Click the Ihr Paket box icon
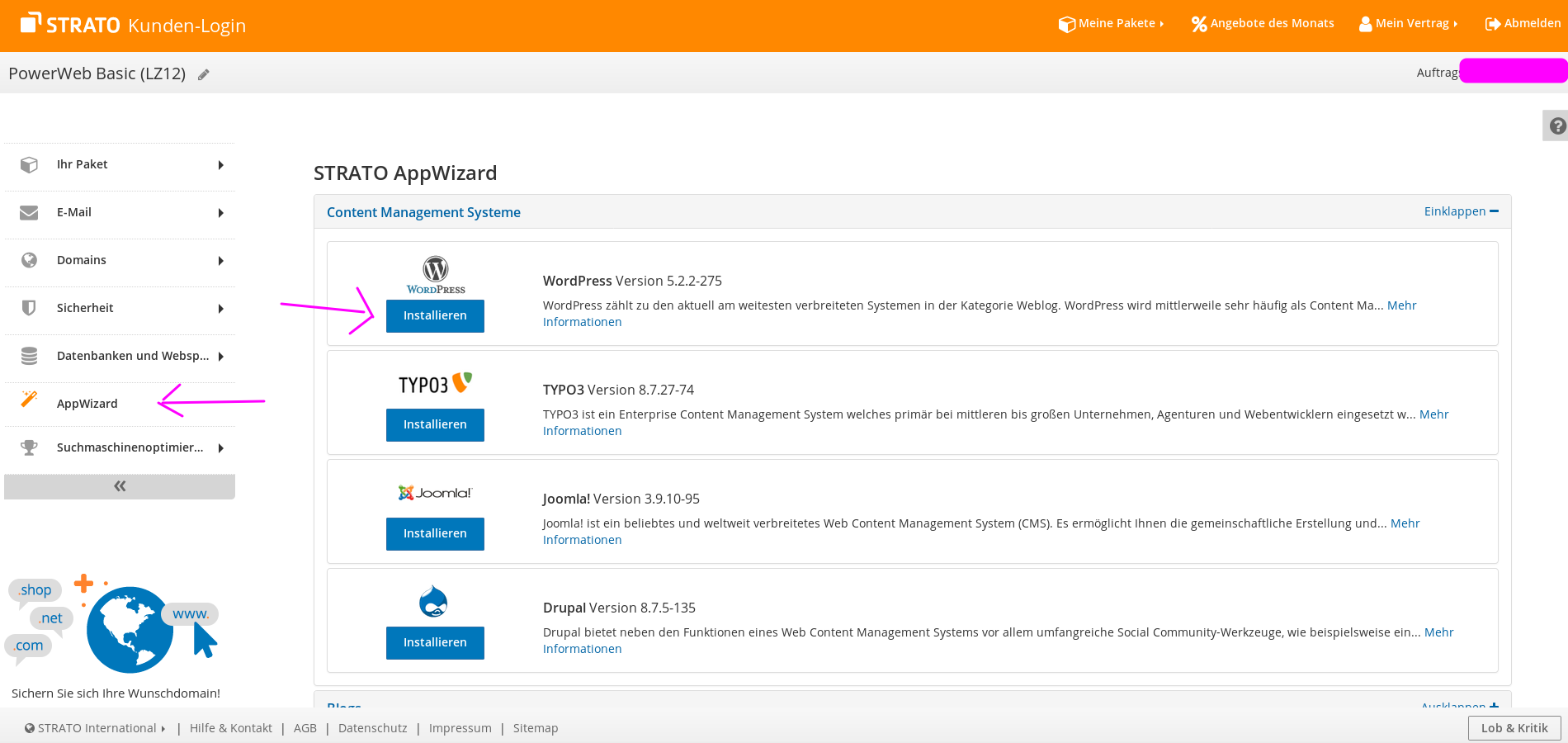This screenshot has height=743, width=1568. coord(29,165)
